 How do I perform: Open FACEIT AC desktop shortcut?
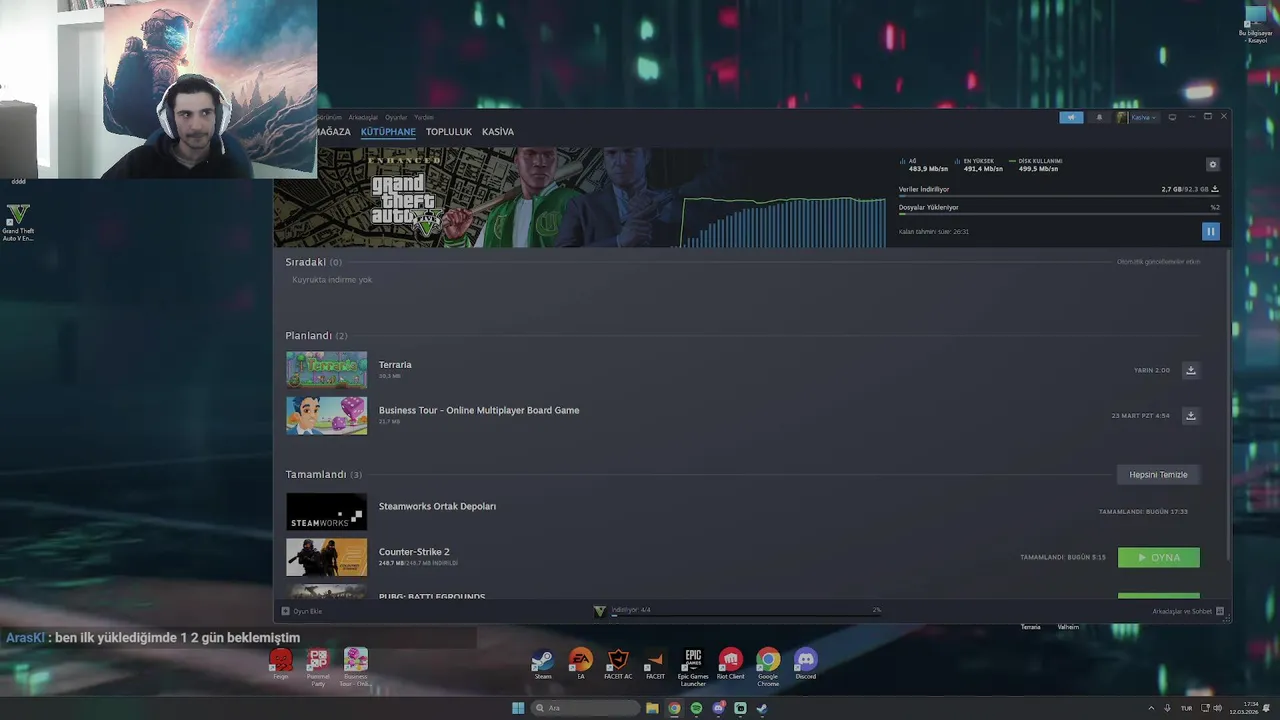(x=618, y=664)
